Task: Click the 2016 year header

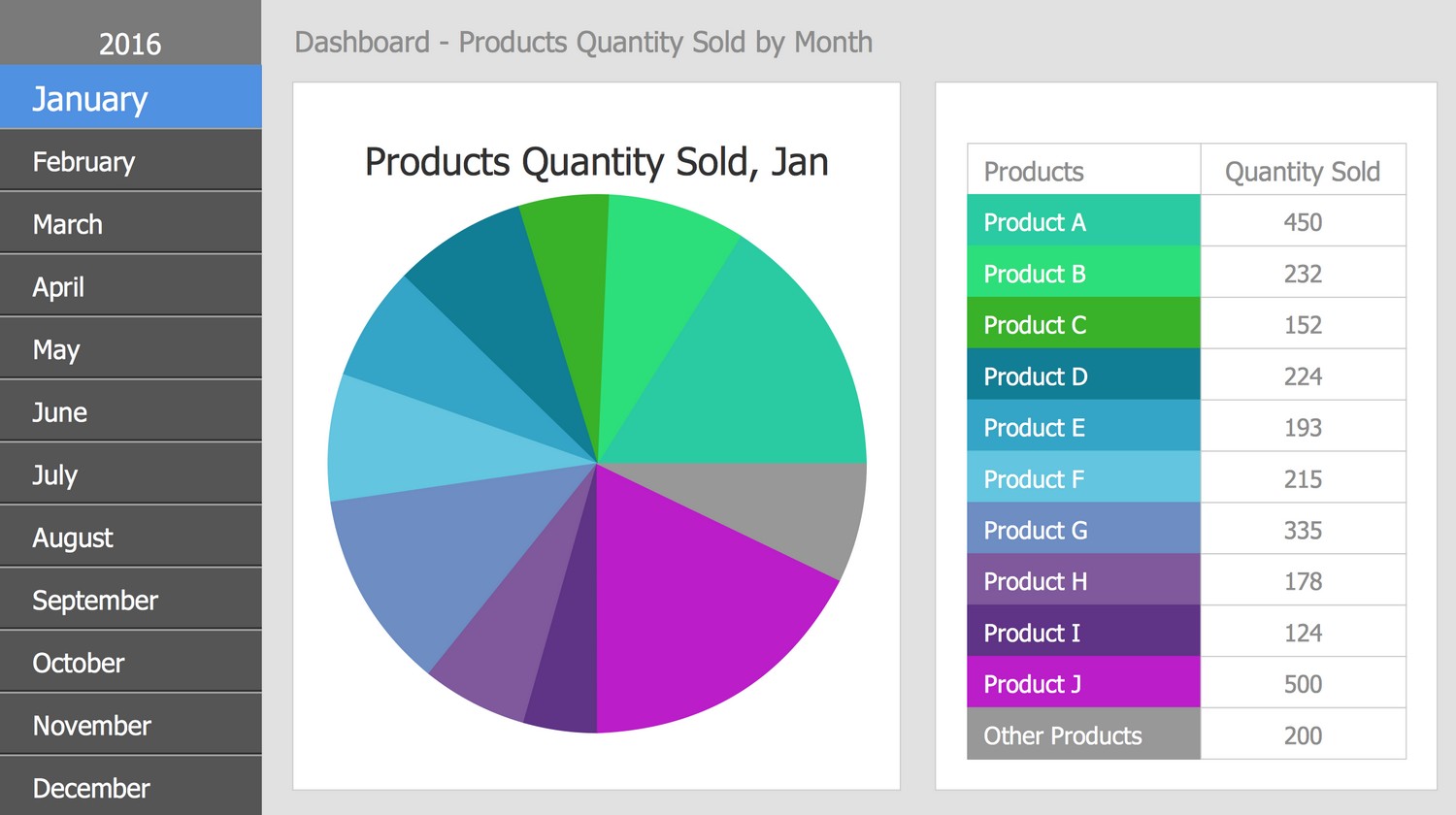Action: coord(130,44)
